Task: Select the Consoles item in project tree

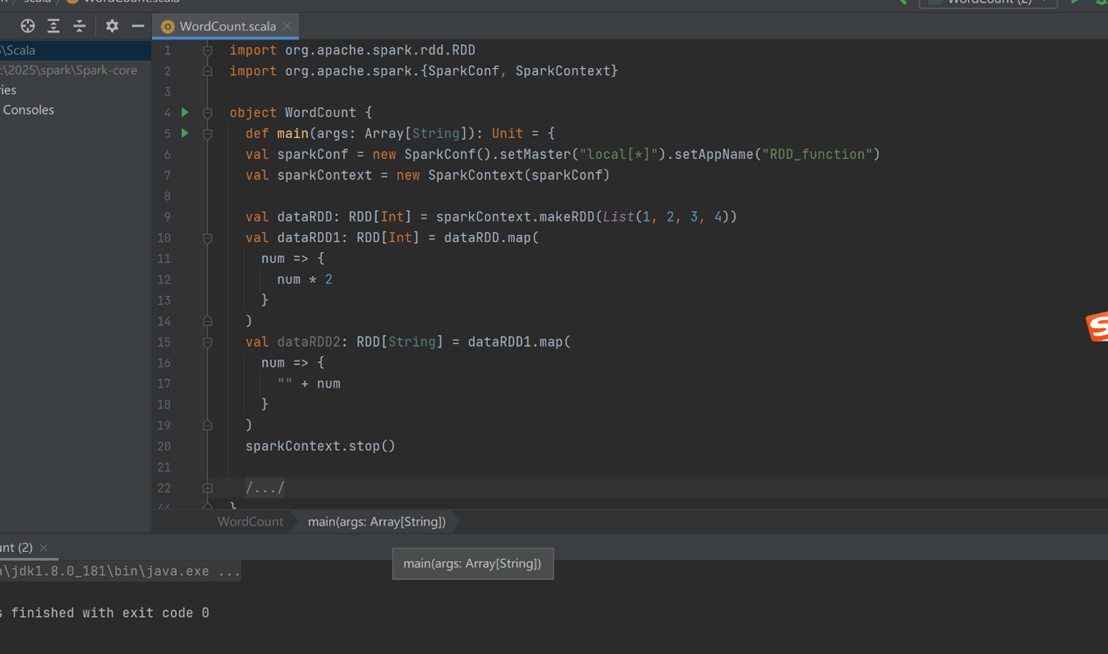Action: 28,110
